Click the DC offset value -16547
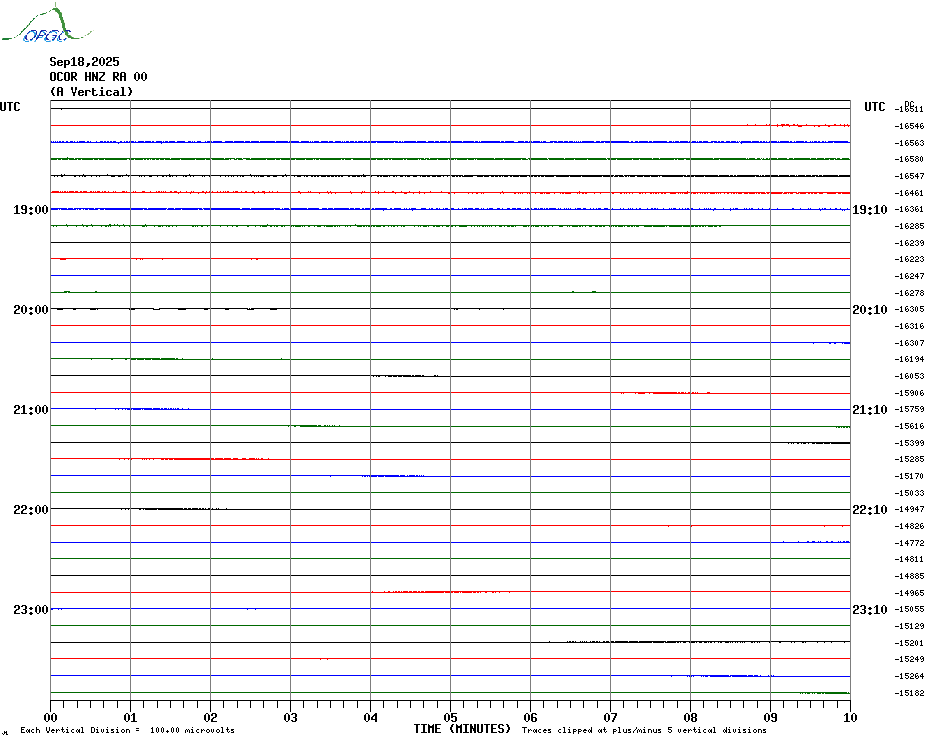Image resolution: width=930 pixels, height=744 pixels. point(909,176)
